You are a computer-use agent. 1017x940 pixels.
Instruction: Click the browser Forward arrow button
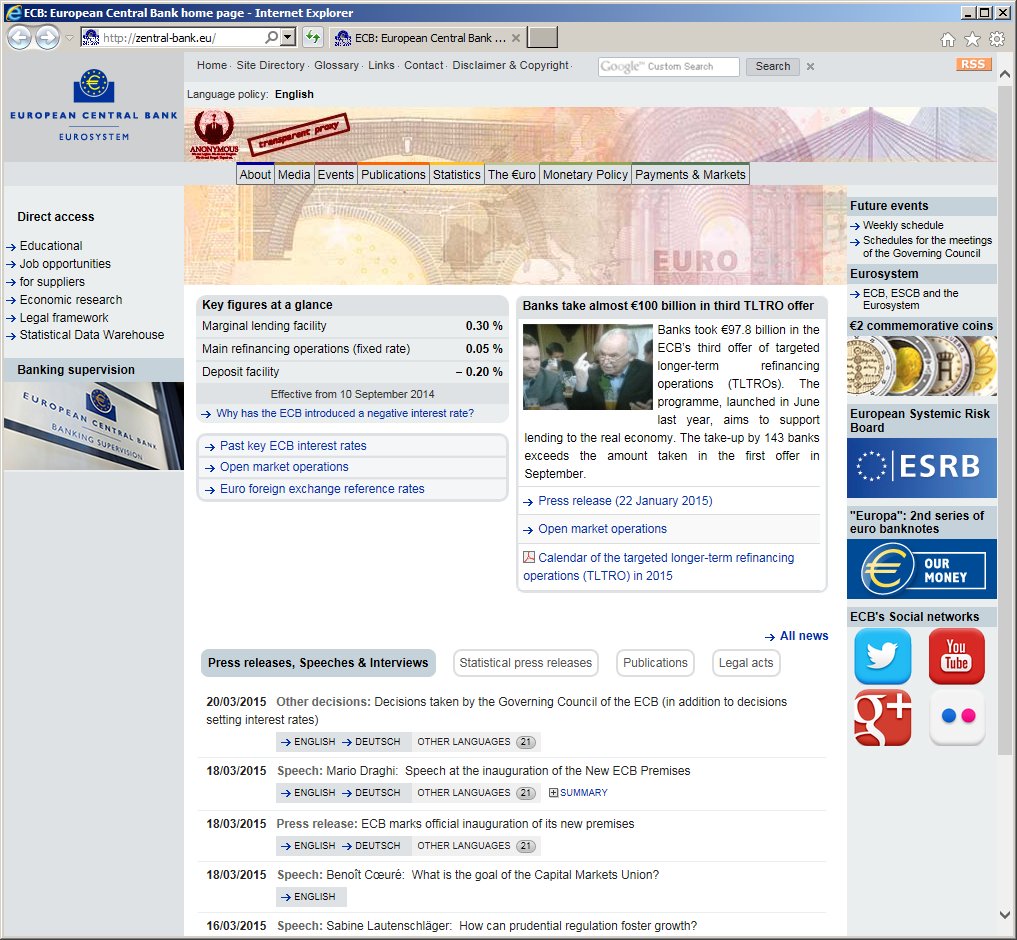[x=47, y=38]
